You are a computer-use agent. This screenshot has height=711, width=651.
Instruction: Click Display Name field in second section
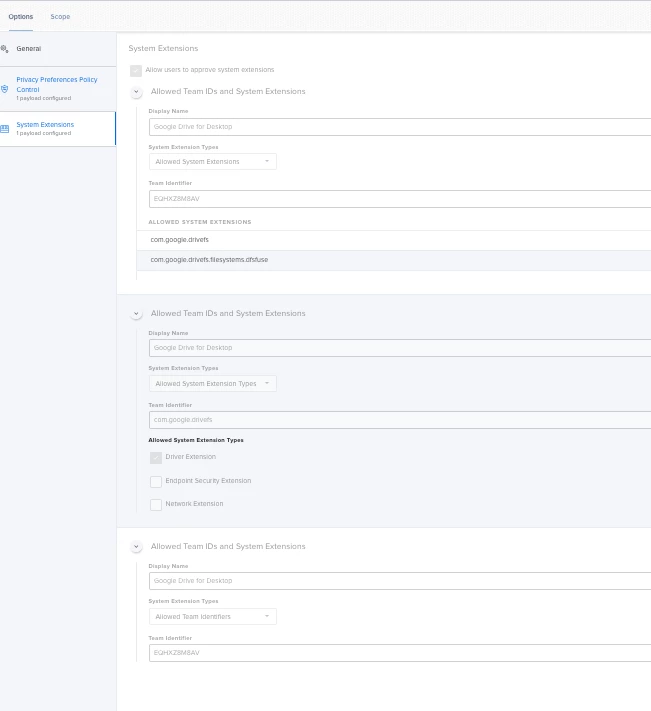pos(400,348)
